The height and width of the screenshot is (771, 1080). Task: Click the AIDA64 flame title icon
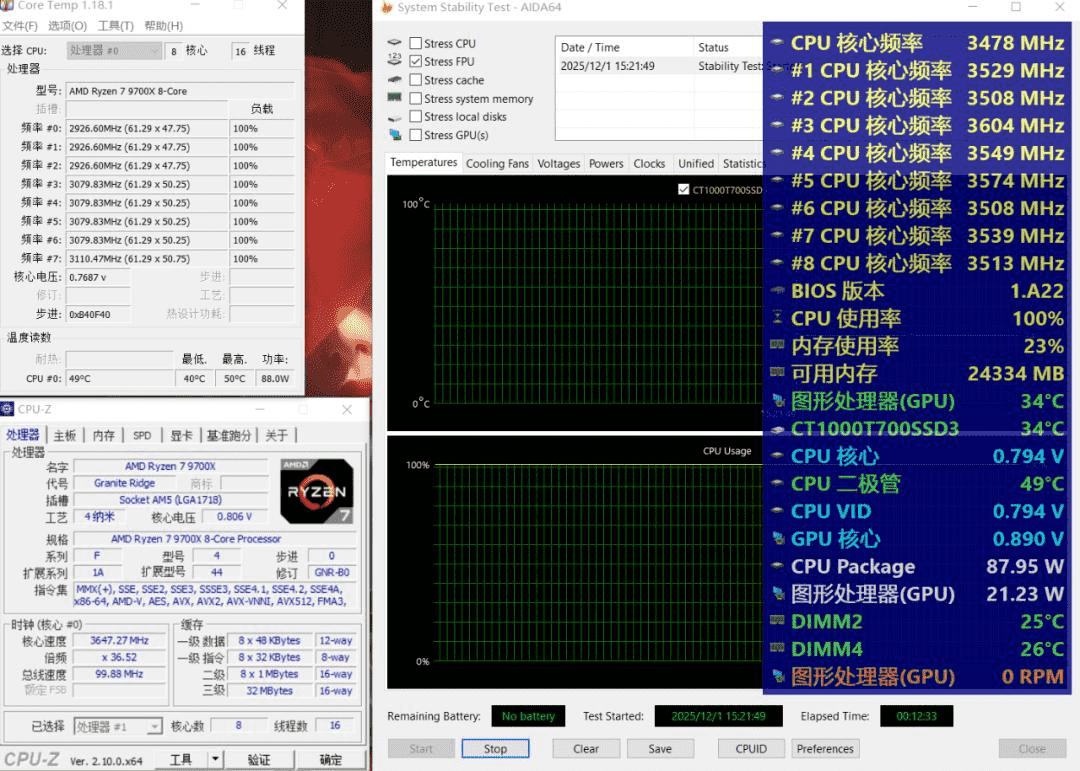point(386,8)
